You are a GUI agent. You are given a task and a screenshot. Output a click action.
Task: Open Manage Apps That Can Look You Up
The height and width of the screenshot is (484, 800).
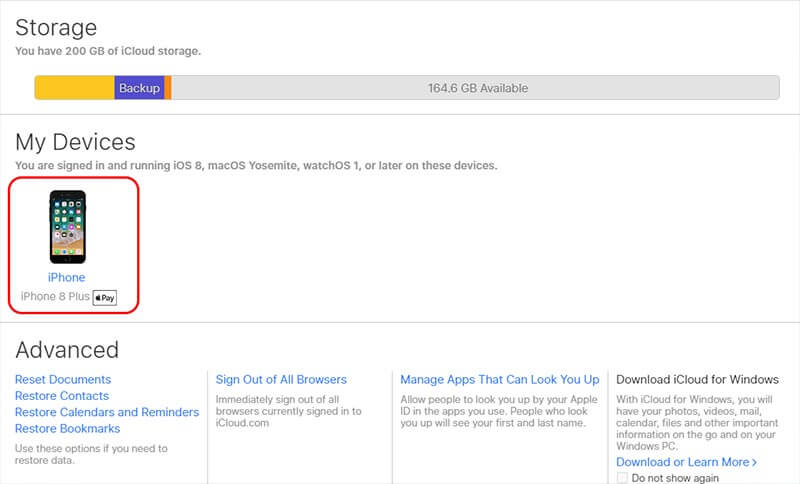tap(499, 379)
